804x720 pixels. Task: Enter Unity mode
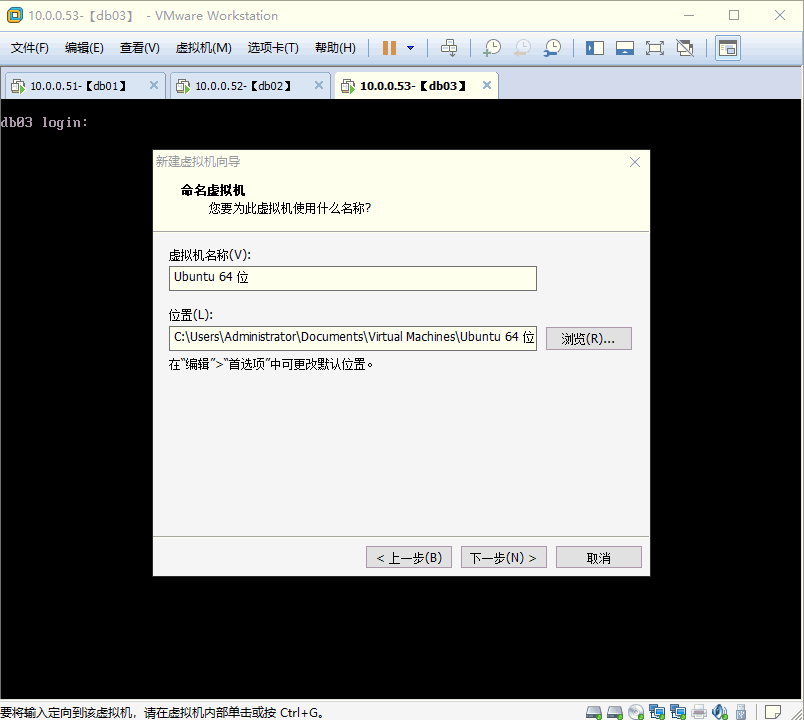684,47
